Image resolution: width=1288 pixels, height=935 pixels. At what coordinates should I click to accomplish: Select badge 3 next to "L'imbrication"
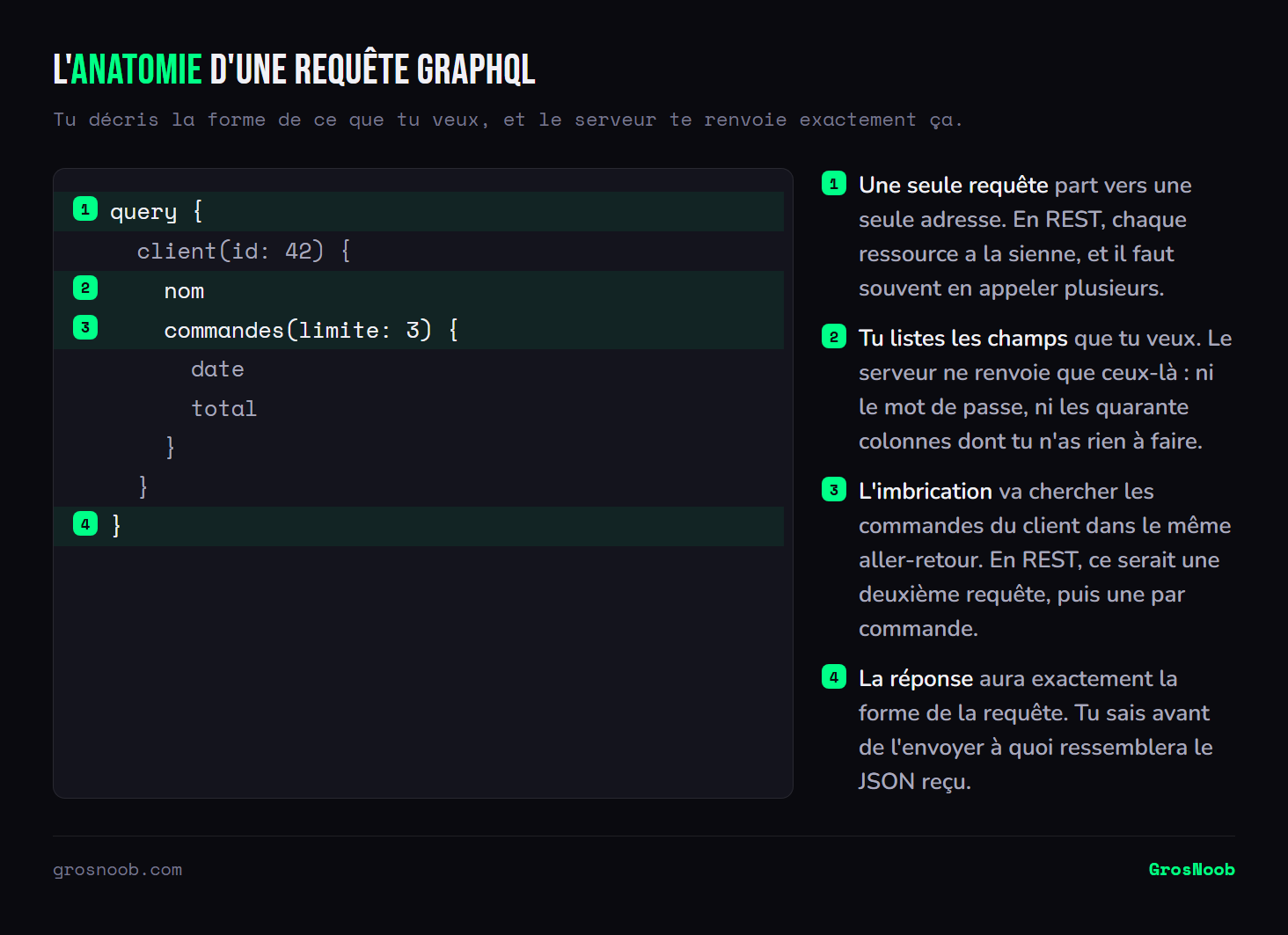(834, 490)
